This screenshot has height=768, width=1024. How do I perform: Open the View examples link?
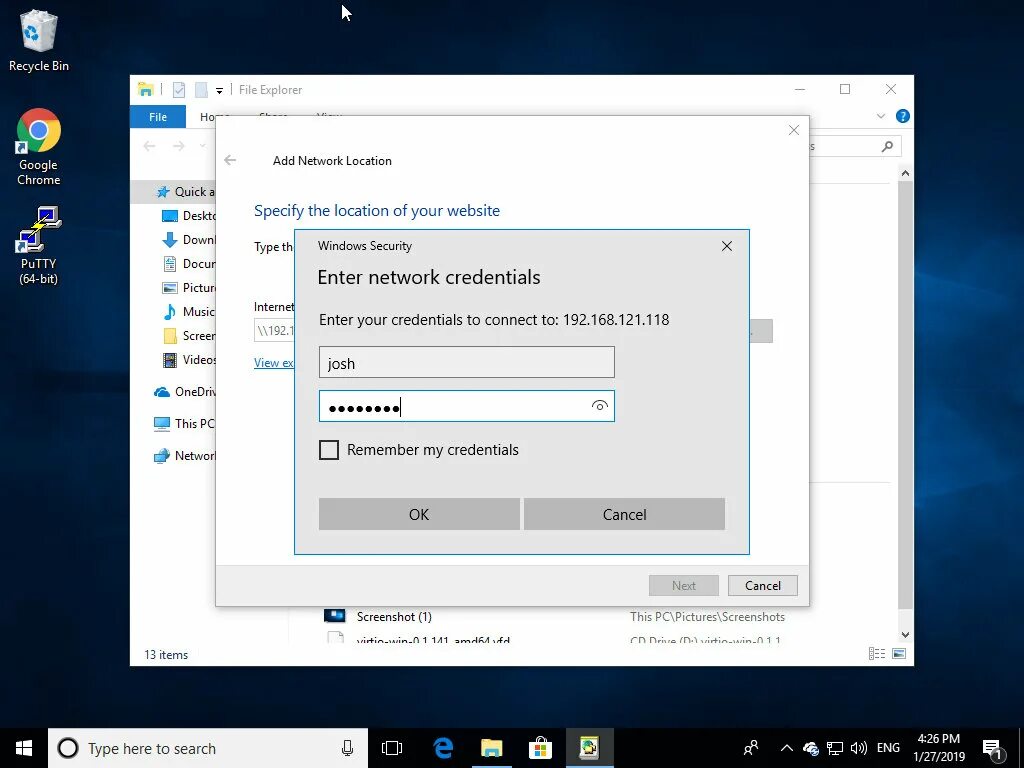[x=273, y=362]
